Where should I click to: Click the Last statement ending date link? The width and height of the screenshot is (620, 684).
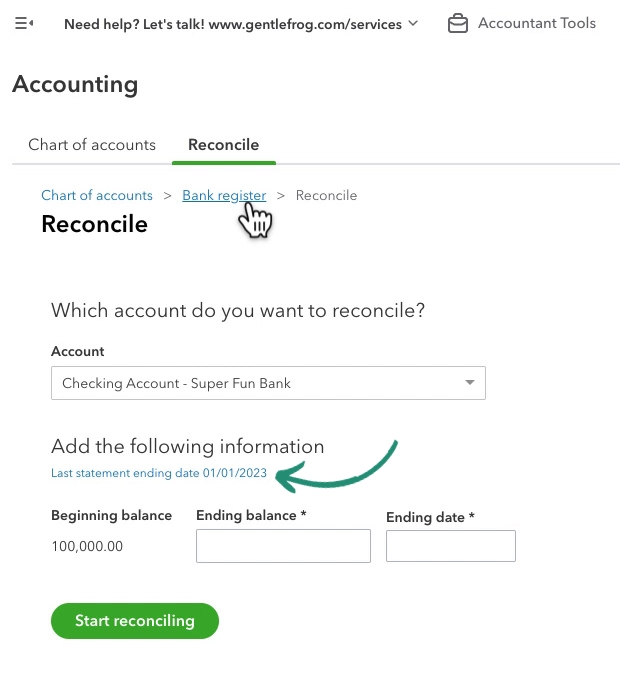coord(159,473)
